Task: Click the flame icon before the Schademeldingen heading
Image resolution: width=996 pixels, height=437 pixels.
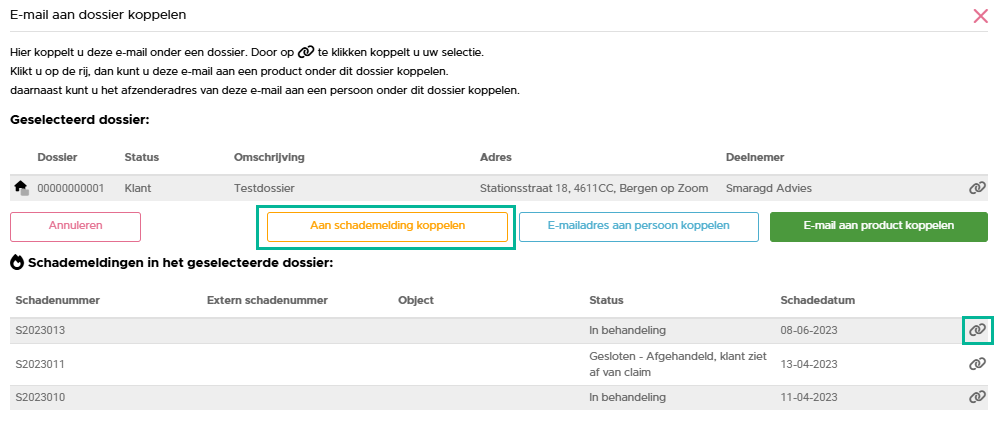Action: [17, 262]
